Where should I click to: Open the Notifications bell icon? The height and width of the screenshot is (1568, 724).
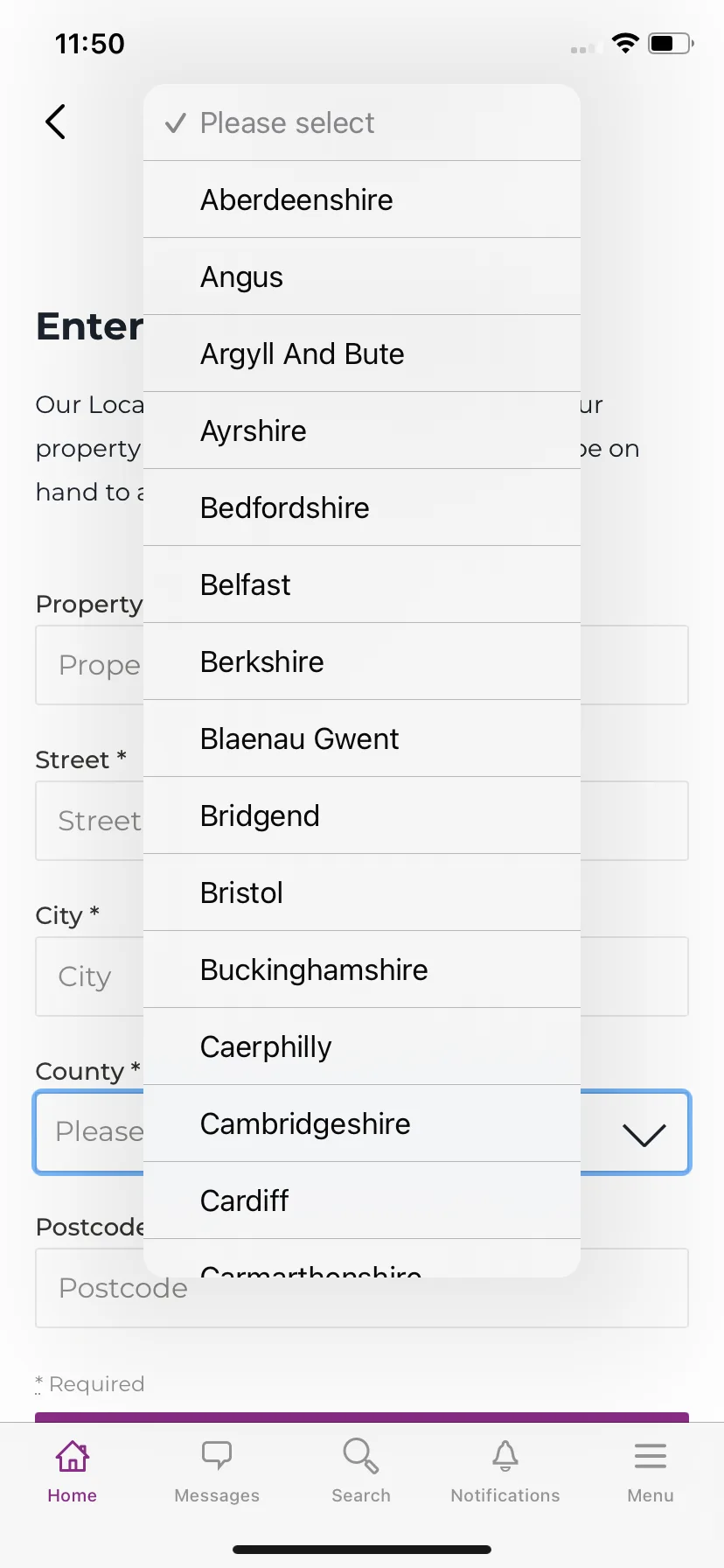click(505, 1456)
